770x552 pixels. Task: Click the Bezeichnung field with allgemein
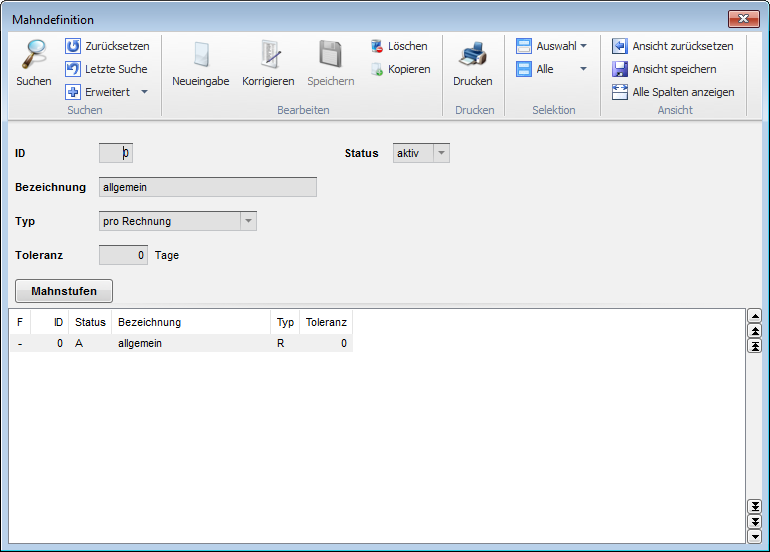click(x=208, y=187)
